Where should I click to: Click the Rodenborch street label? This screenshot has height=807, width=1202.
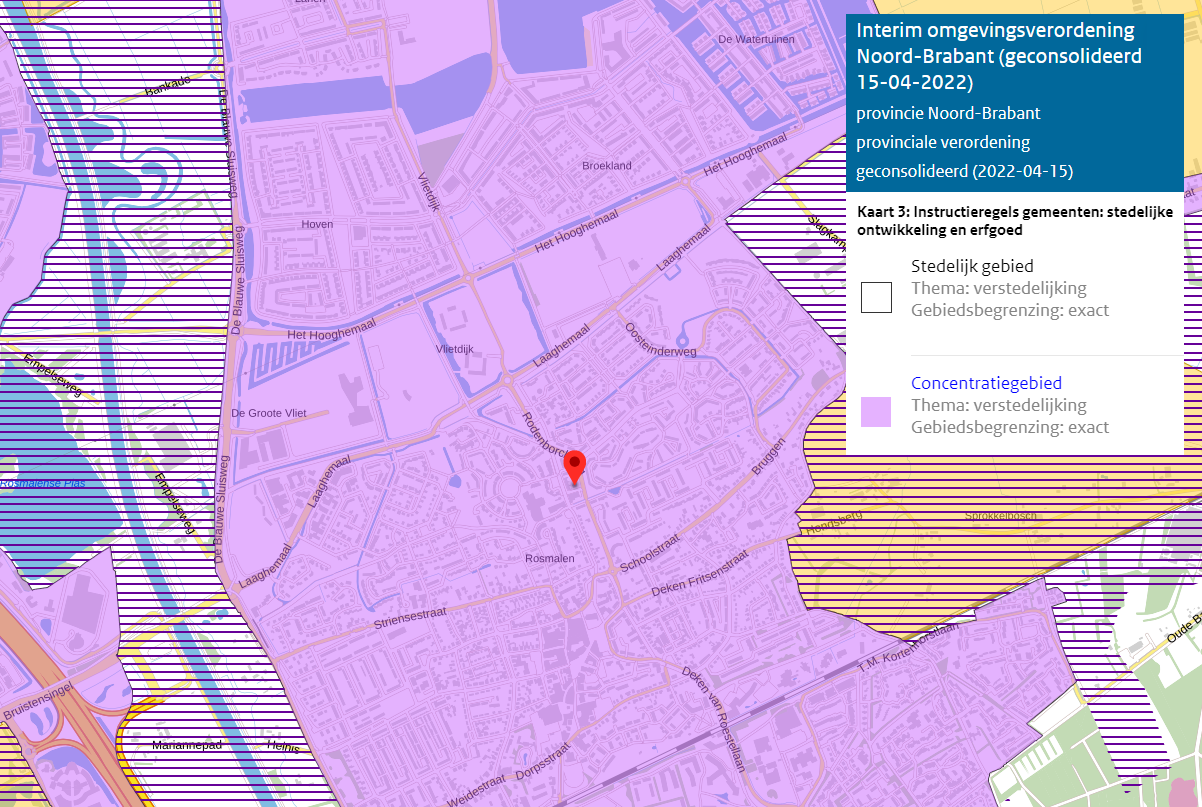[545, 437]
